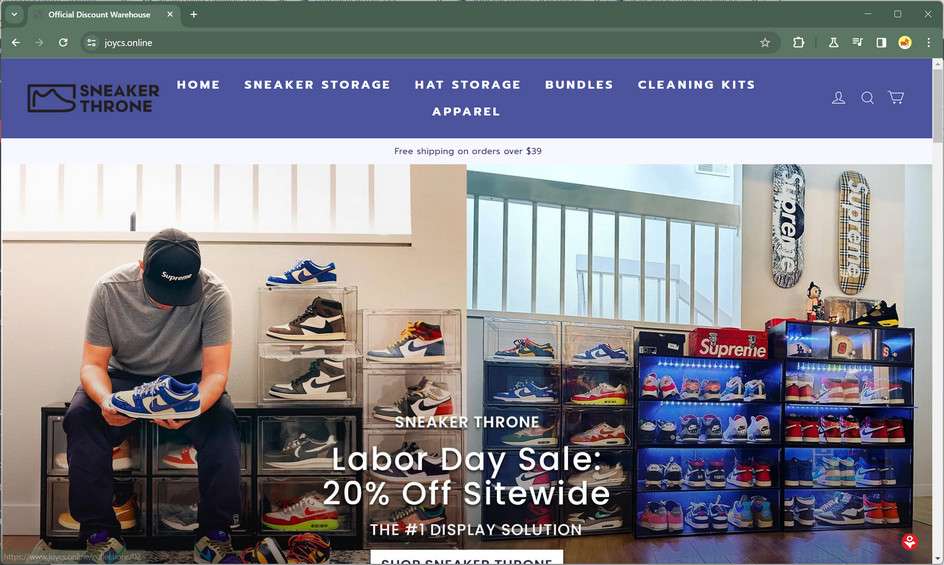Open the media controls toolbar icon
This screenshot has width=944, height=565.
point(857,42)
